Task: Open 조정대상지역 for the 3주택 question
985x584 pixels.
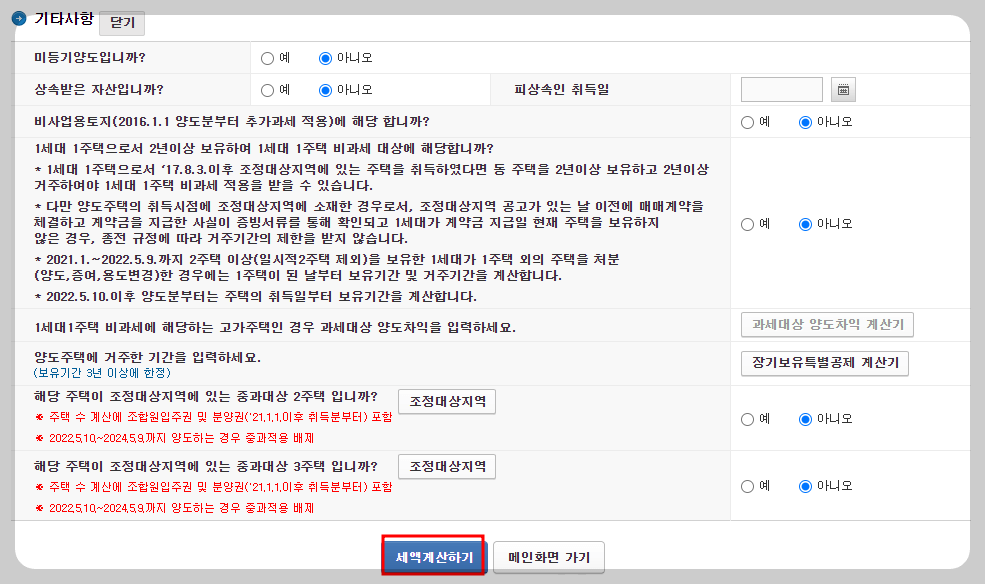Action: pyautogui.click(x=446, y=466)
